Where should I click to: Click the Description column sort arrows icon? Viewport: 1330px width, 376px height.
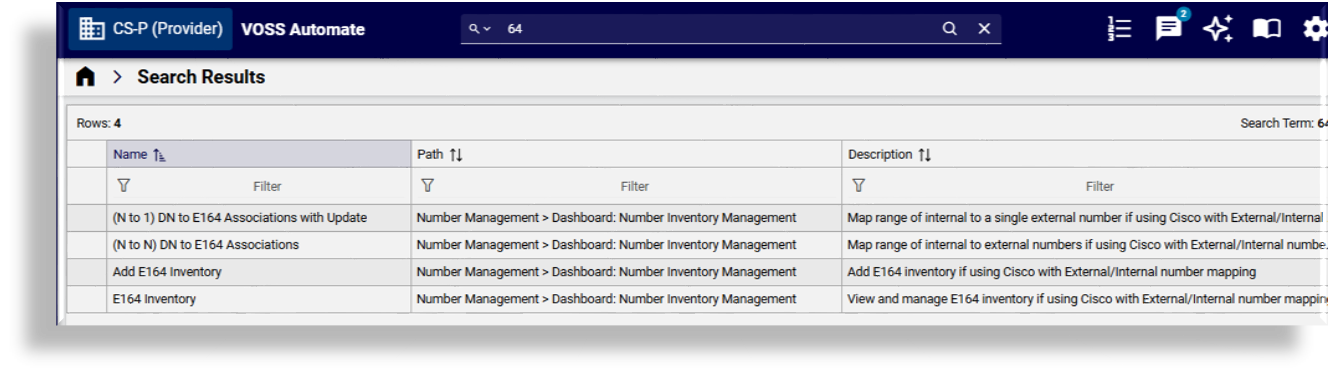[925, 155]
